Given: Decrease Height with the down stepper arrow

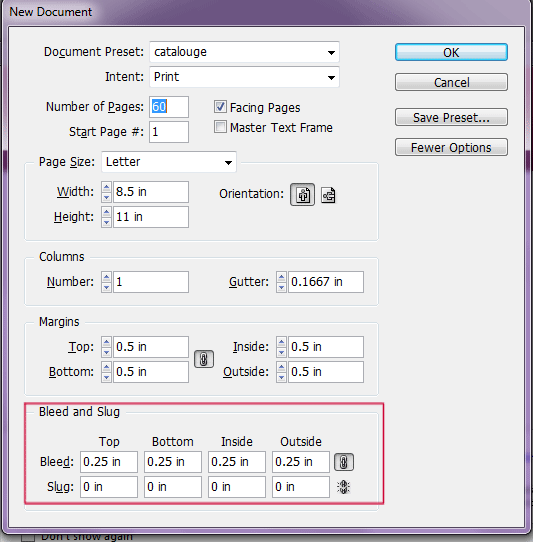Looking at the screenshot, I should [x=106, y=222].
